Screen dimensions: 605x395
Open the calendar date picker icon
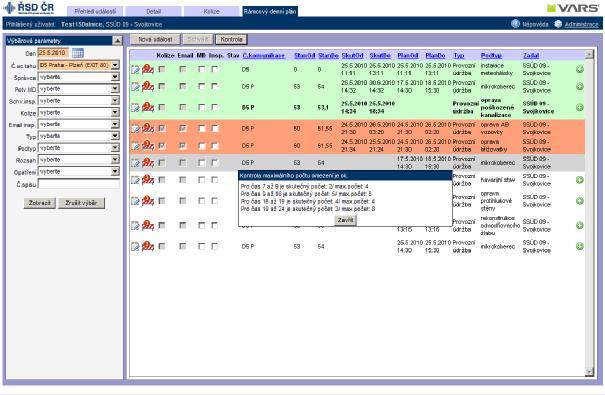[78, 53]
